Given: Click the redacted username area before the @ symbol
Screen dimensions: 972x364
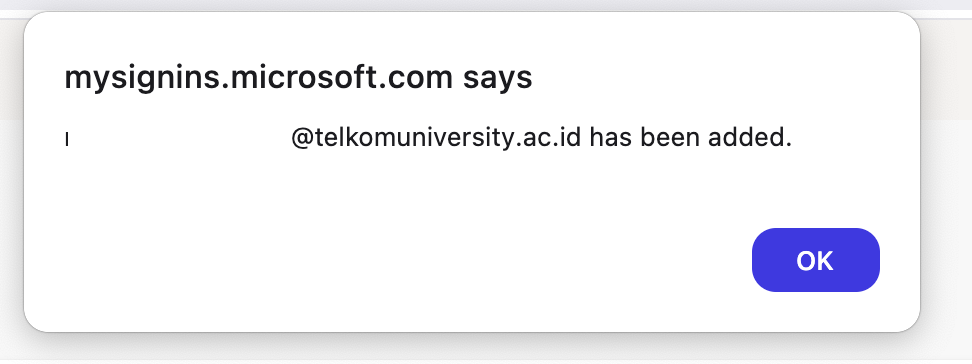Looking at the screenshot, I should pyautogui.click(x=179, y=139).
